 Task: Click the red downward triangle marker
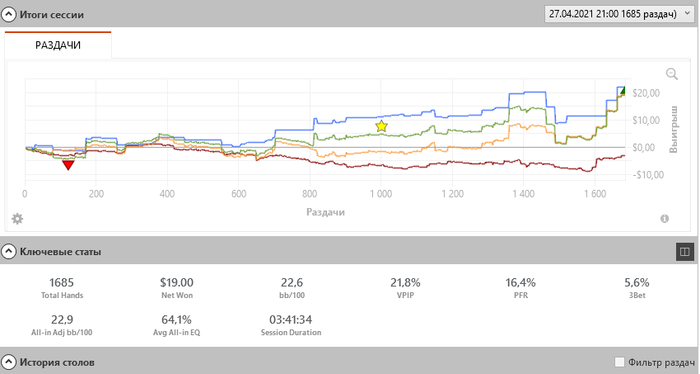tap(68, 166)
